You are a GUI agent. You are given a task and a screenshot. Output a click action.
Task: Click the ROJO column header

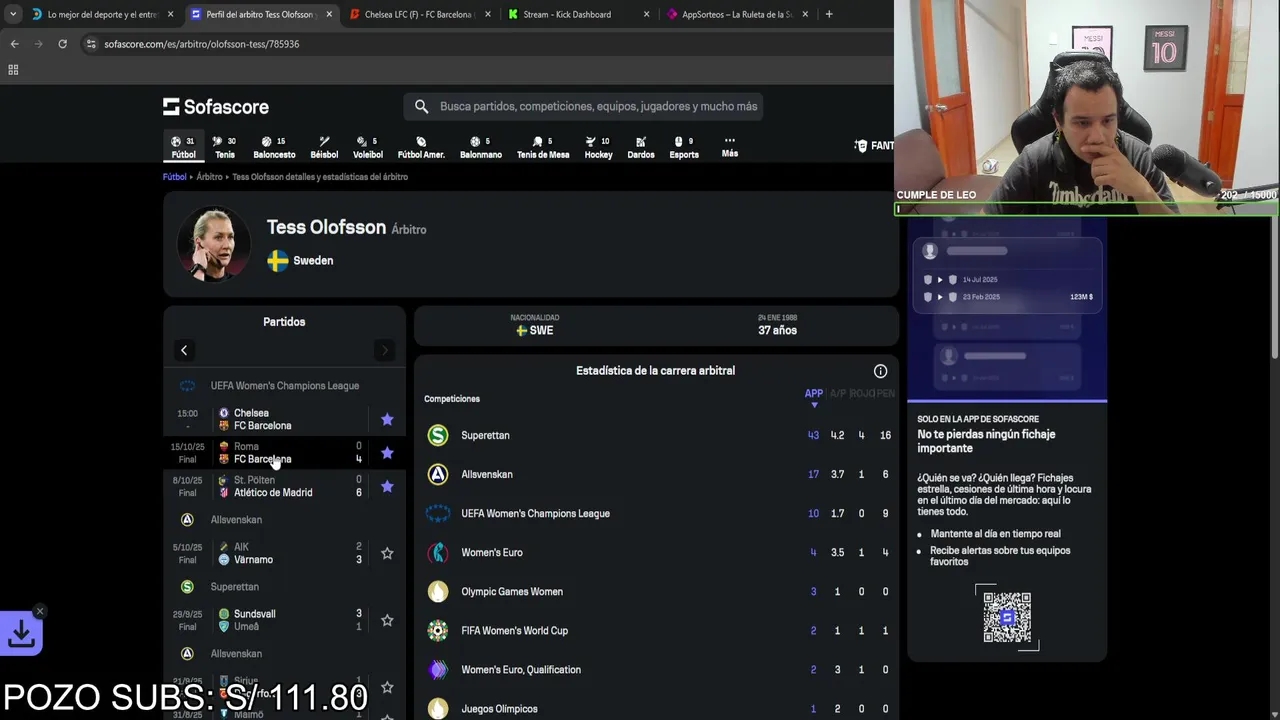pyautogui.click(x=861, y=394)
